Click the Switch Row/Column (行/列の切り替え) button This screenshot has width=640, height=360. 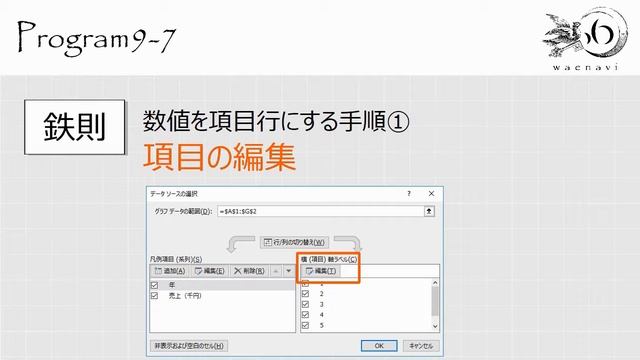click(294, 242)
